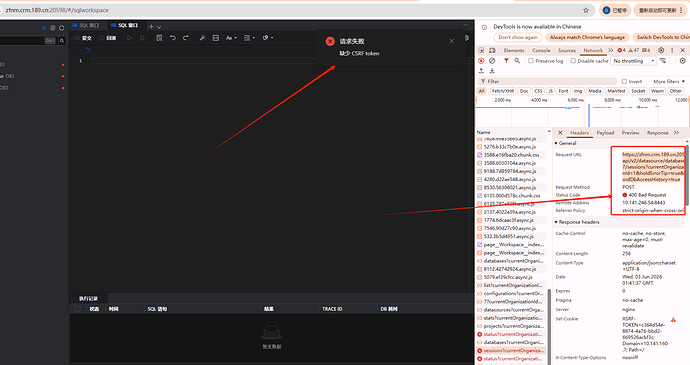Collapse the Response headers section
This screenshot has width=690, height=365.
576,222
